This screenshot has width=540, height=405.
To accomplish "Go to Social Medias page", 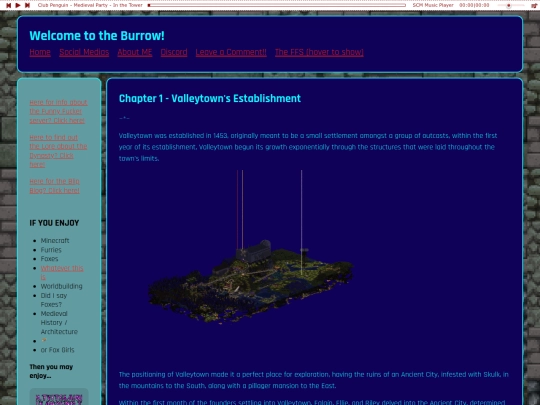I will [x=84, y=52].
